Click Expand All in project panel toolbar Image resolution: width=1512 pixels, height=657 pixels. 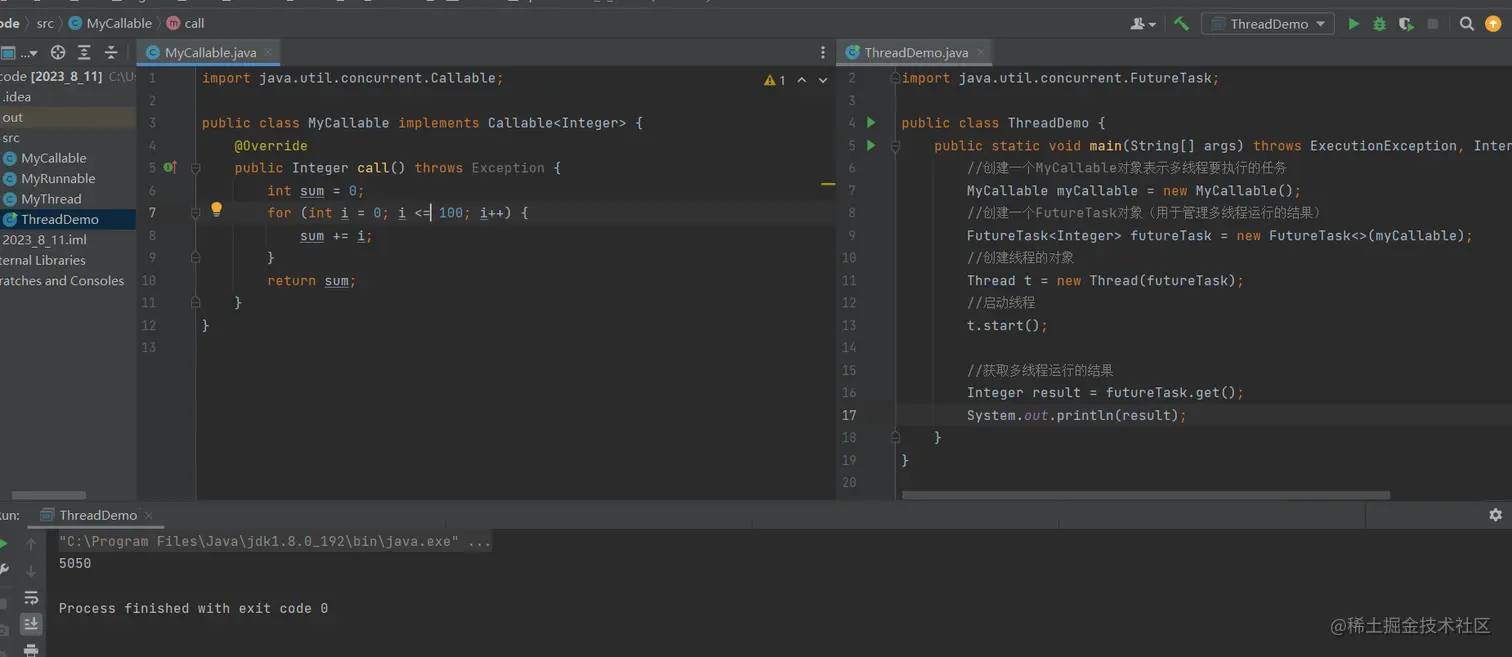(x=84, y=52)
